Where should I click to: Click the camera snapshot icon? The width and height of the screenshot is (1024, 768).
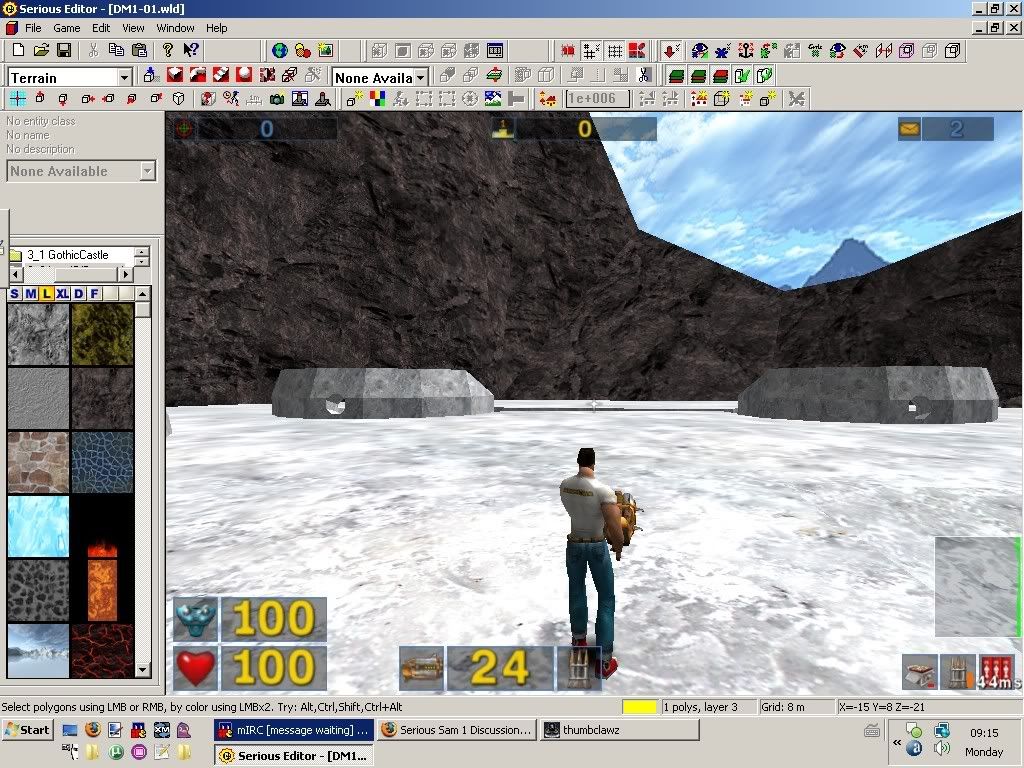click(x=277, y=99)
